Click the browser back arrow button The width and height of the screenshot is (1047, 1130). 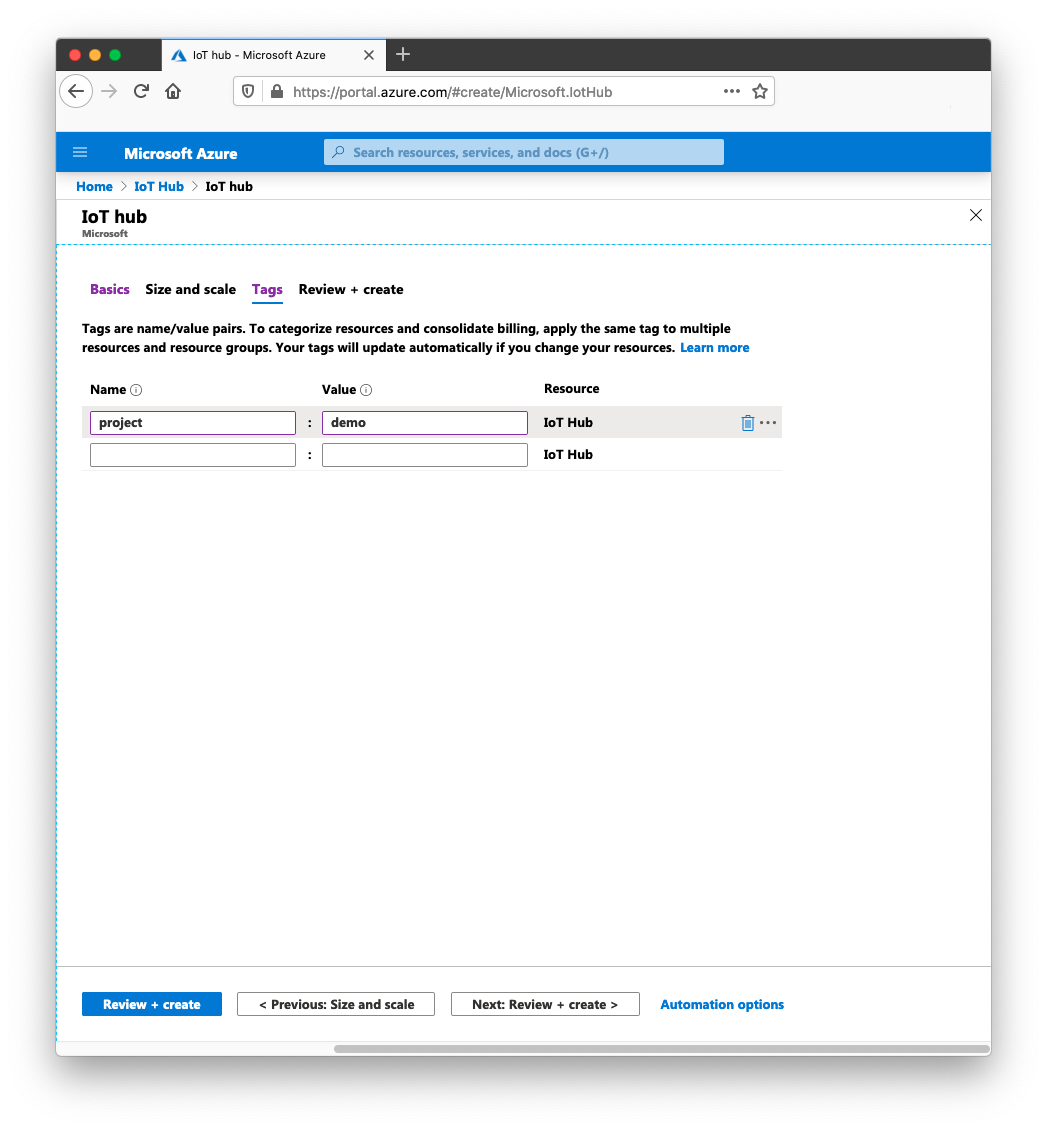76,92
